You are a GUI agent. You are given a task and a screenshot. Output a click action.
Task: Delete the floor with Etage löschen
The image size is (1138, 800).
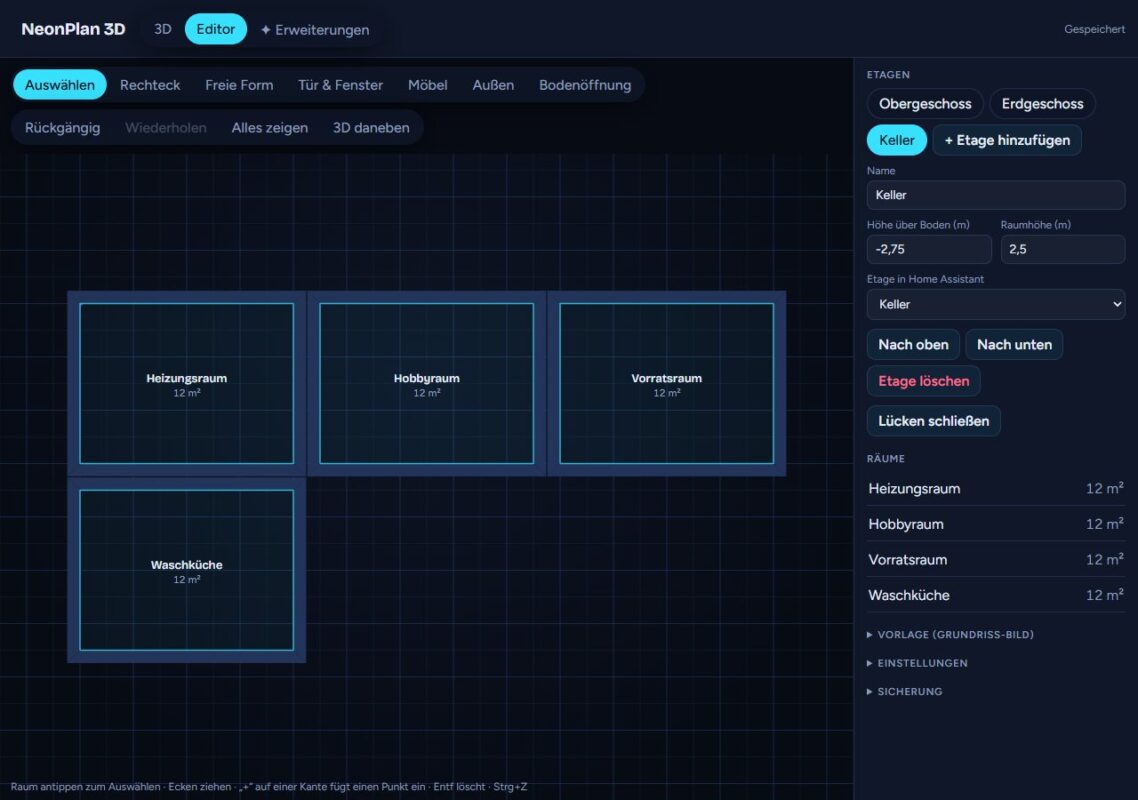pos(923,381)
